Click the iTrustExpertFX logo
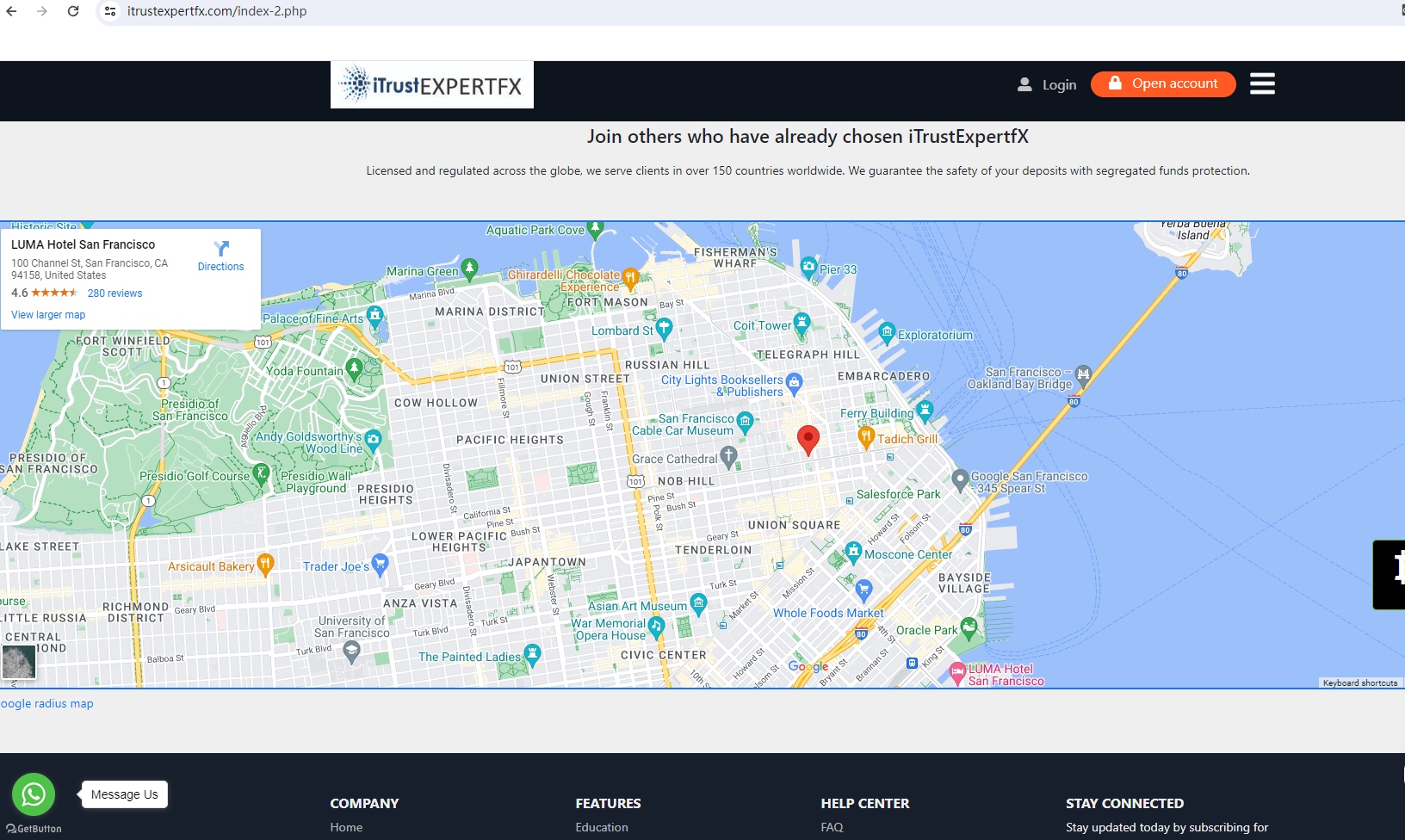The image size is (1405, 840). click(x=432, y=84)
